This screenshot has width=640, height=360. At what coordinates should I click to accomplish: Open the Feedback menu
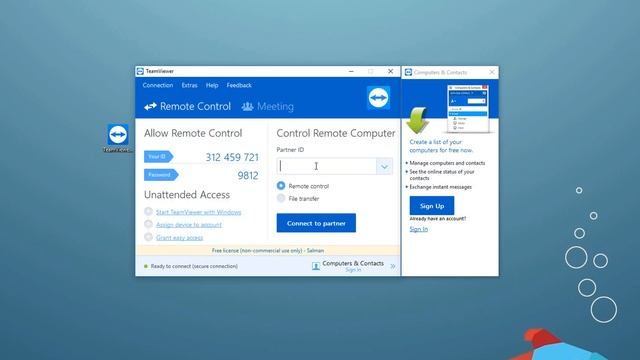[x=239, y=85]
